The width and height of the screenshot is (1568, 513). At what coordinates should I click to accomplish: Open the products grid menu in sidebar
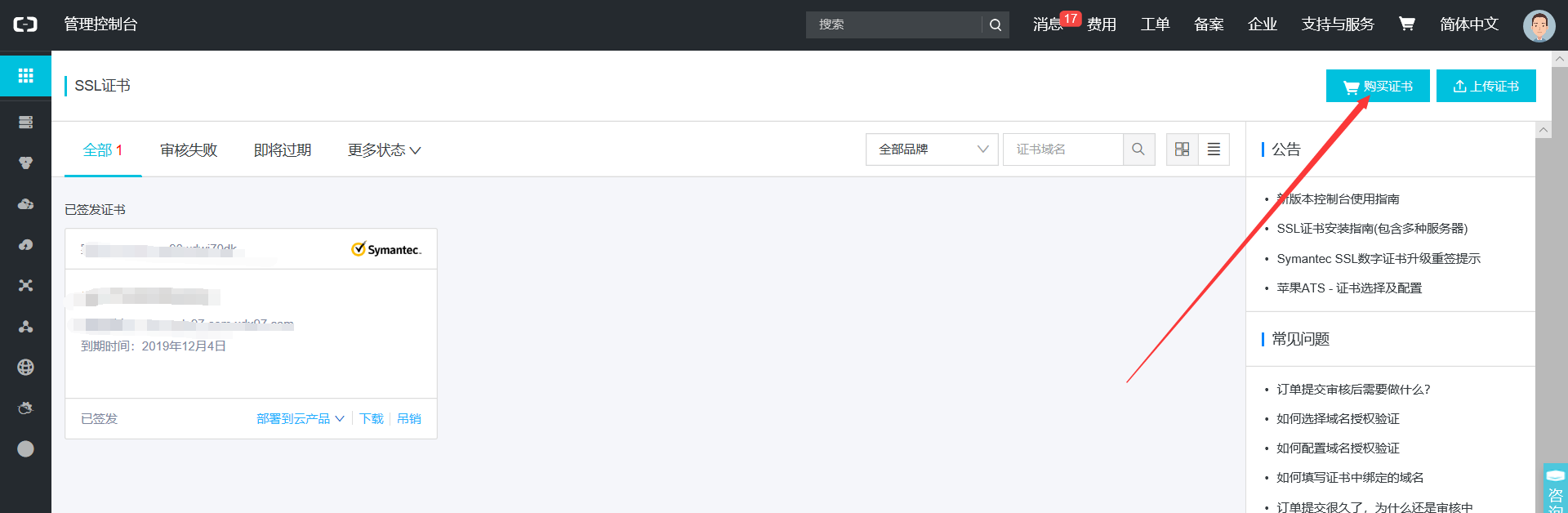pyautogui.click(x=25, y=76)
